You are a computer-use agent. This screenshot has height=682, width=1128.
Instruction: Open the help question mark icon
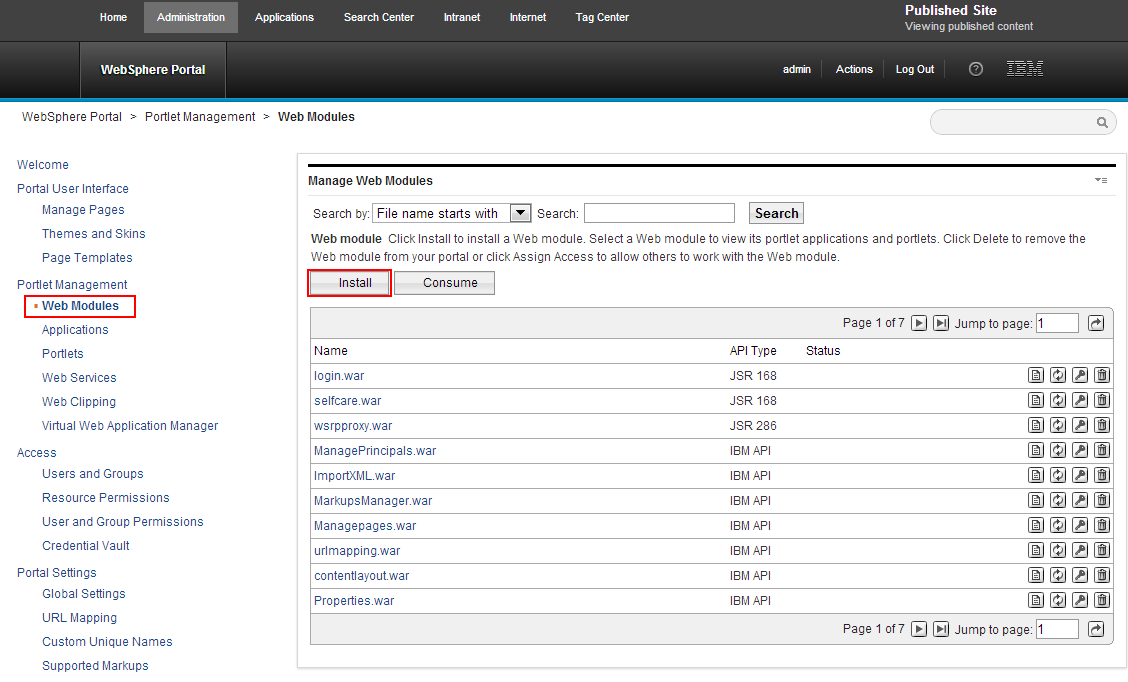(975, 69)
